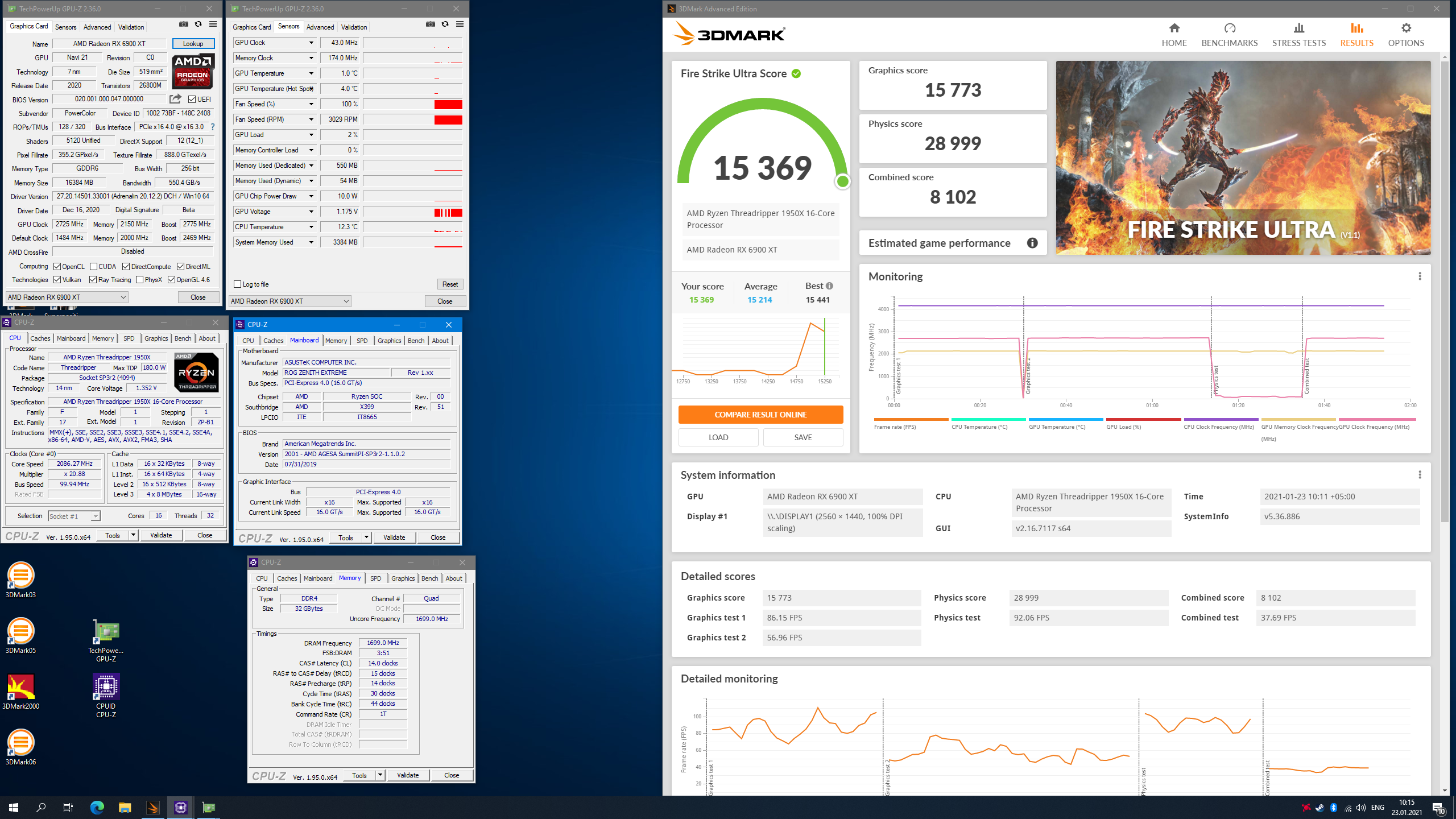Expand the Memory Clock sensor dropdown
1456x819 pixels.
point(311,58)
